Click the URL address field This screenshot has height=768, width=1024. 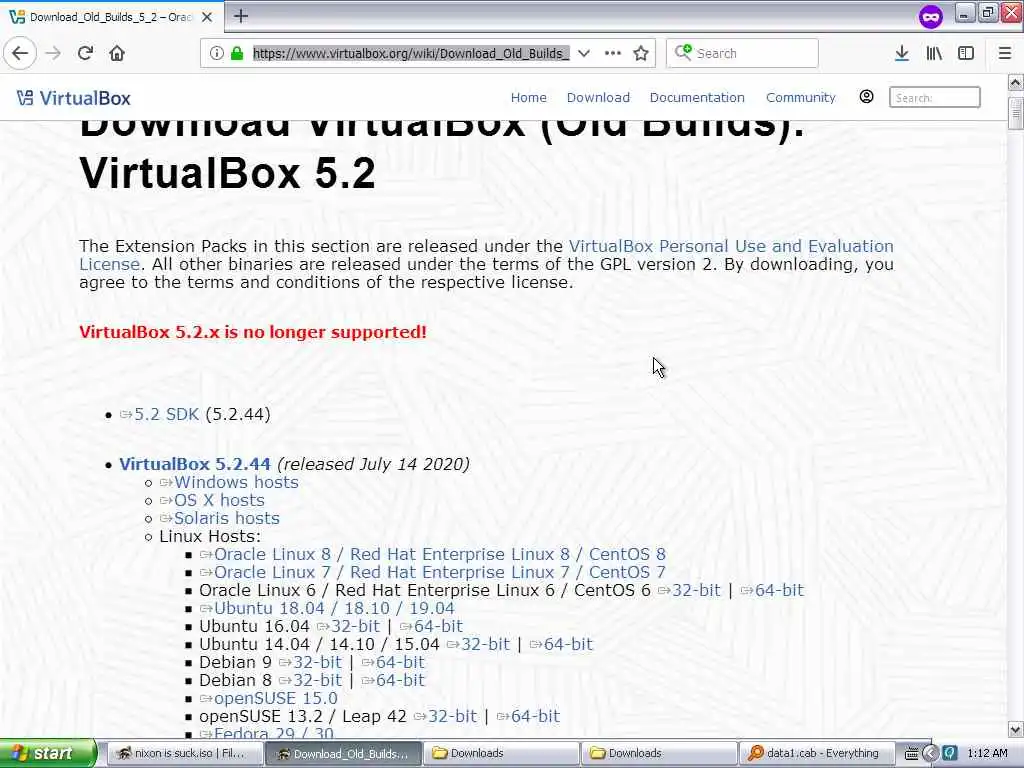coord(411,54)
